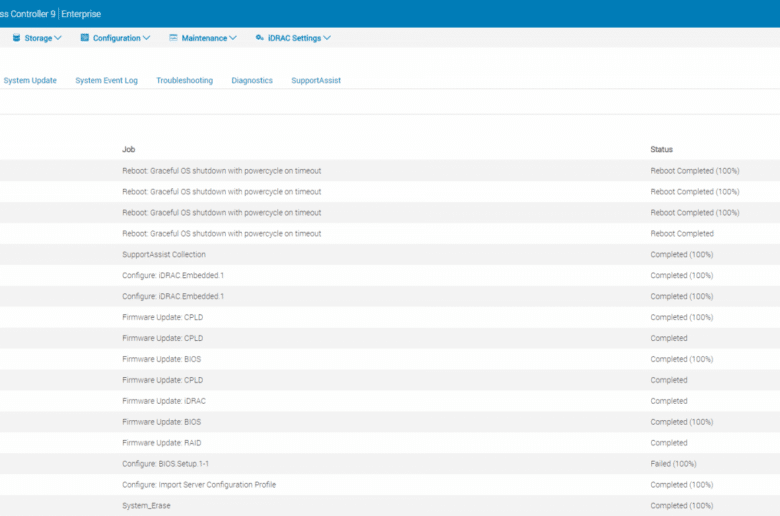Open the Troubleshooting tab
The width and height of the screenshot is (780, 516).
coord(185,81)
